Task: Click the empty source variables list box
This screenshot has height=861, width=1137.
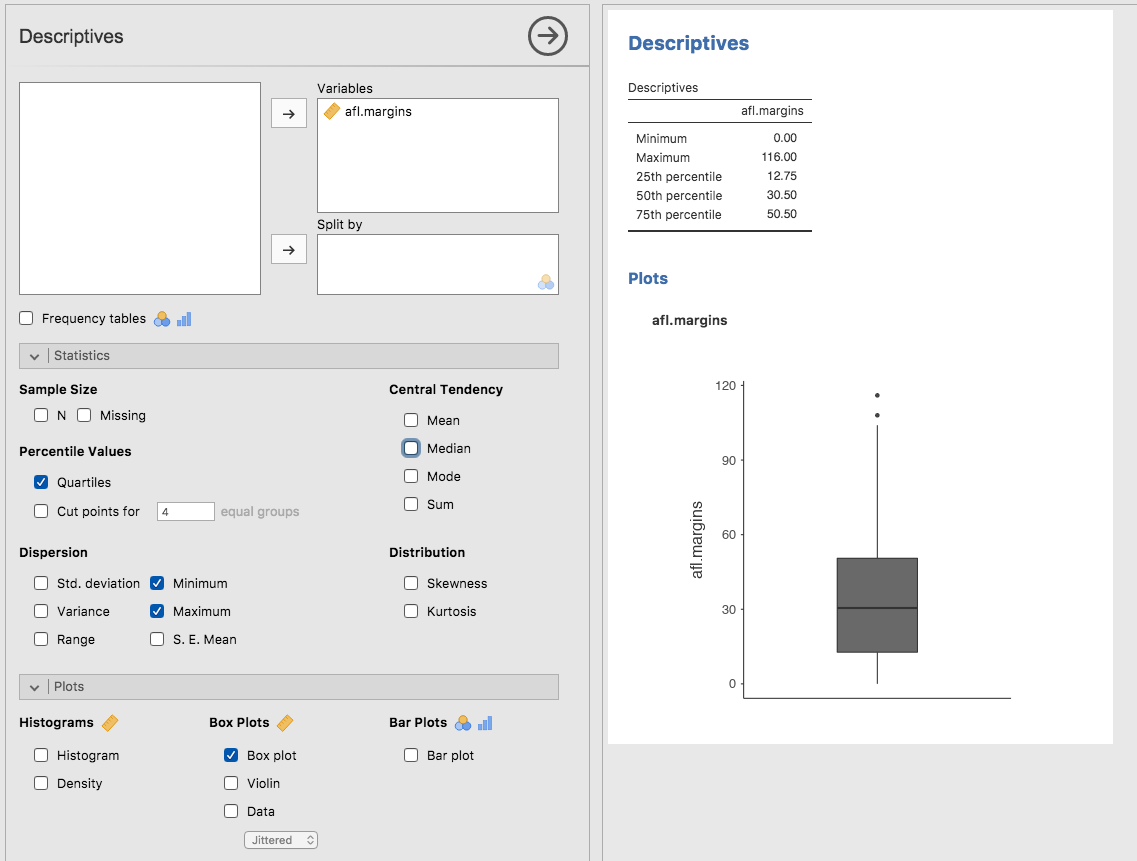Action: click(x=140, y=189)
